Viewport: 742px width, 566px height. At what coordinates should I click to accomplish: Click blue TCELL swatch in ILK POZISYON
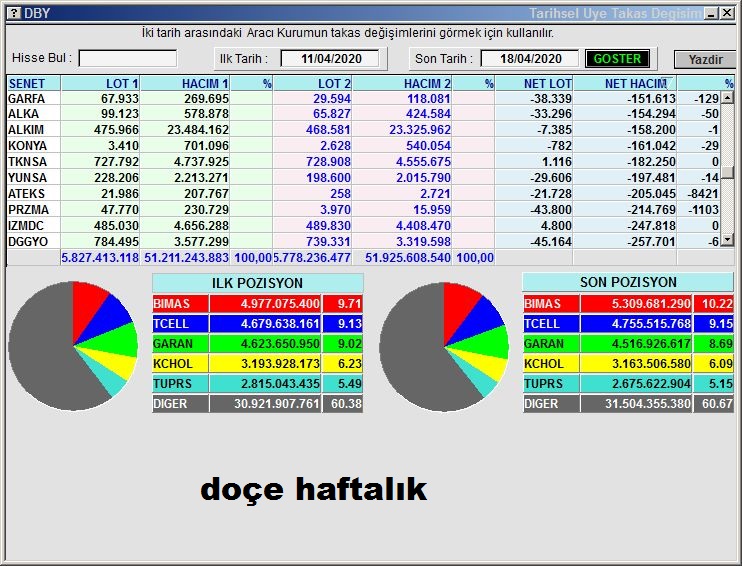point(180,324)
